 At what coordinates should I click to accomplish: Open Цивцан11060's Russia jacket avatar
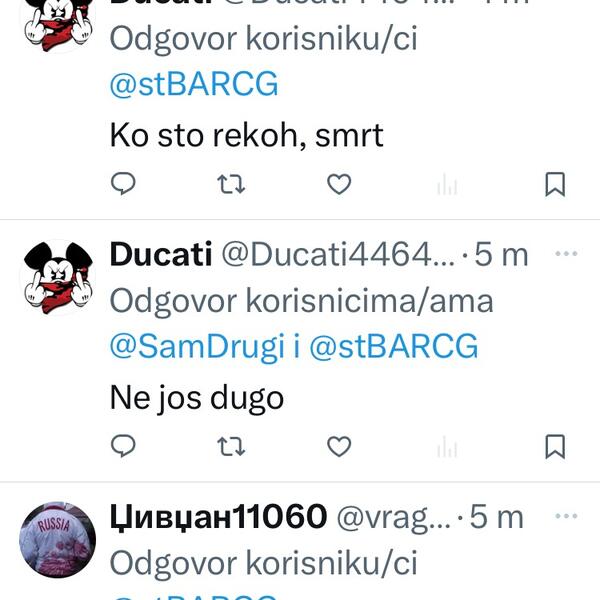tap(58, 540)
